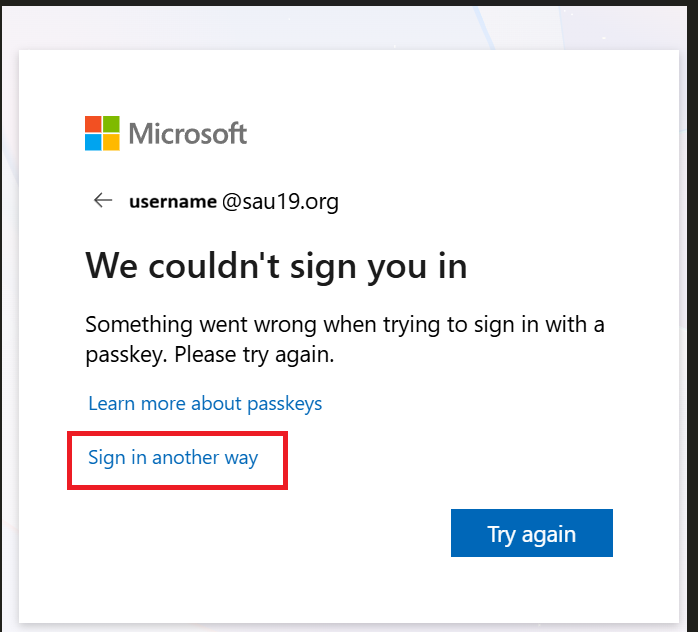Screen dimensions: 698x632
Task: Click the word passkeys in help link
Action: pos(284,405)
